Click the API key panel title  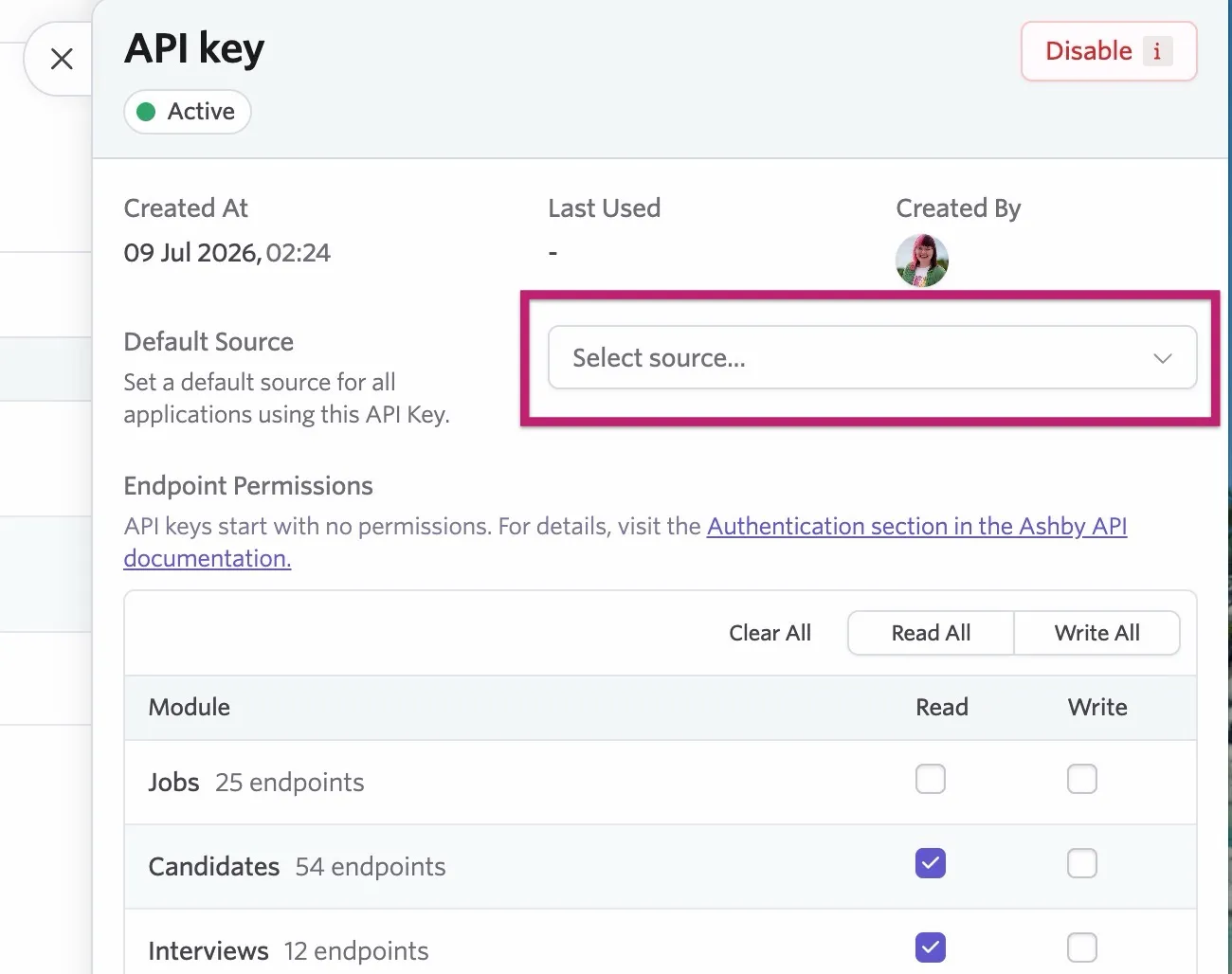point(194,49)
